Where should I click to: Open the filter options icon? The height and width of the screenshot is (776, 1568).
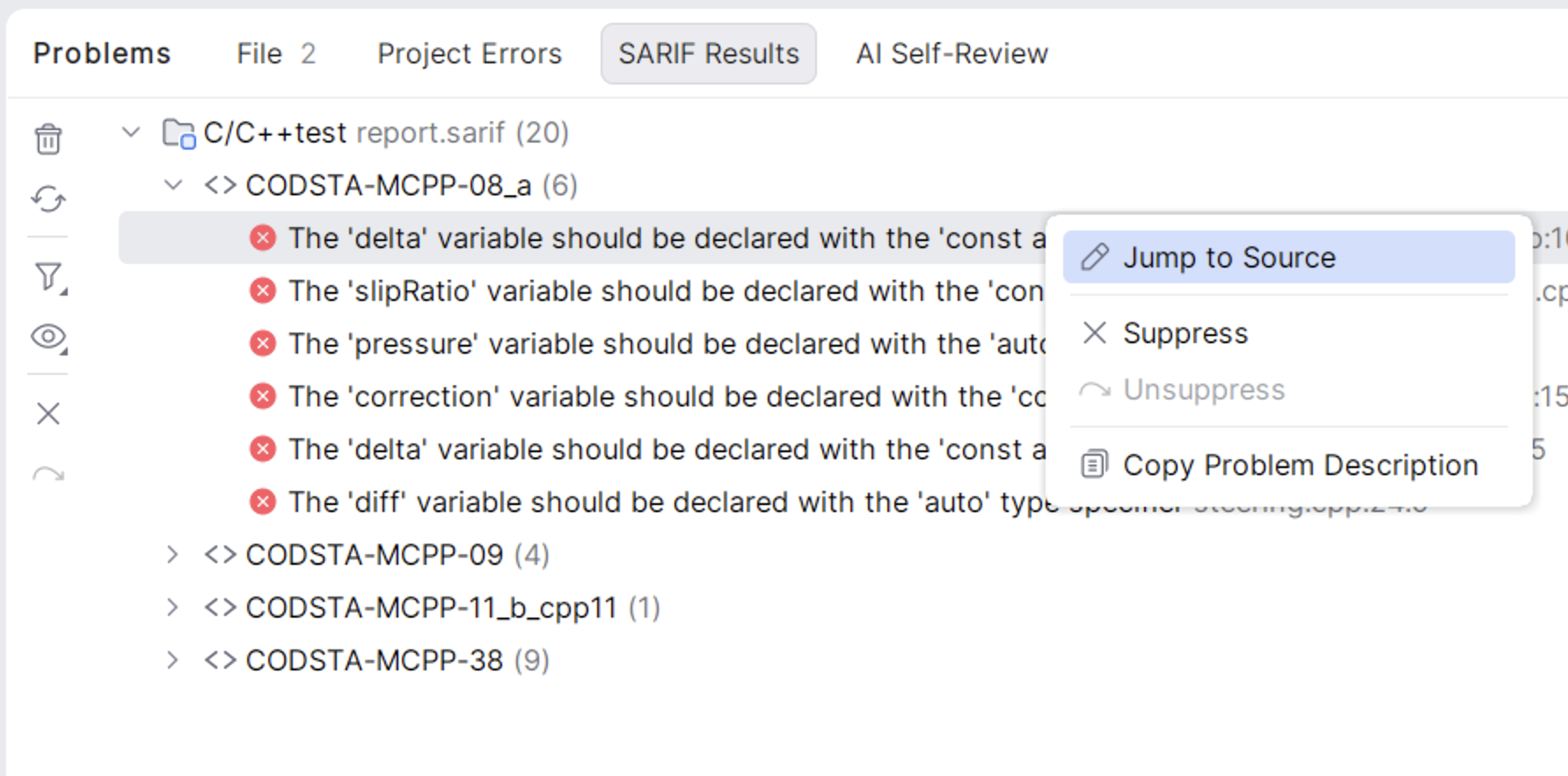click(x=50, y=277)
